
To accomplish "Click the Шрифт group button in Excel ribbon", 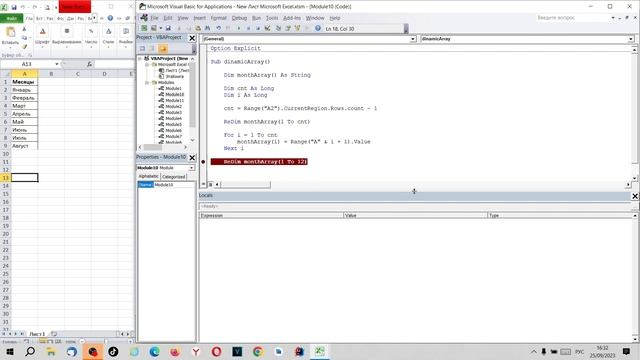I will coord(42,36).
